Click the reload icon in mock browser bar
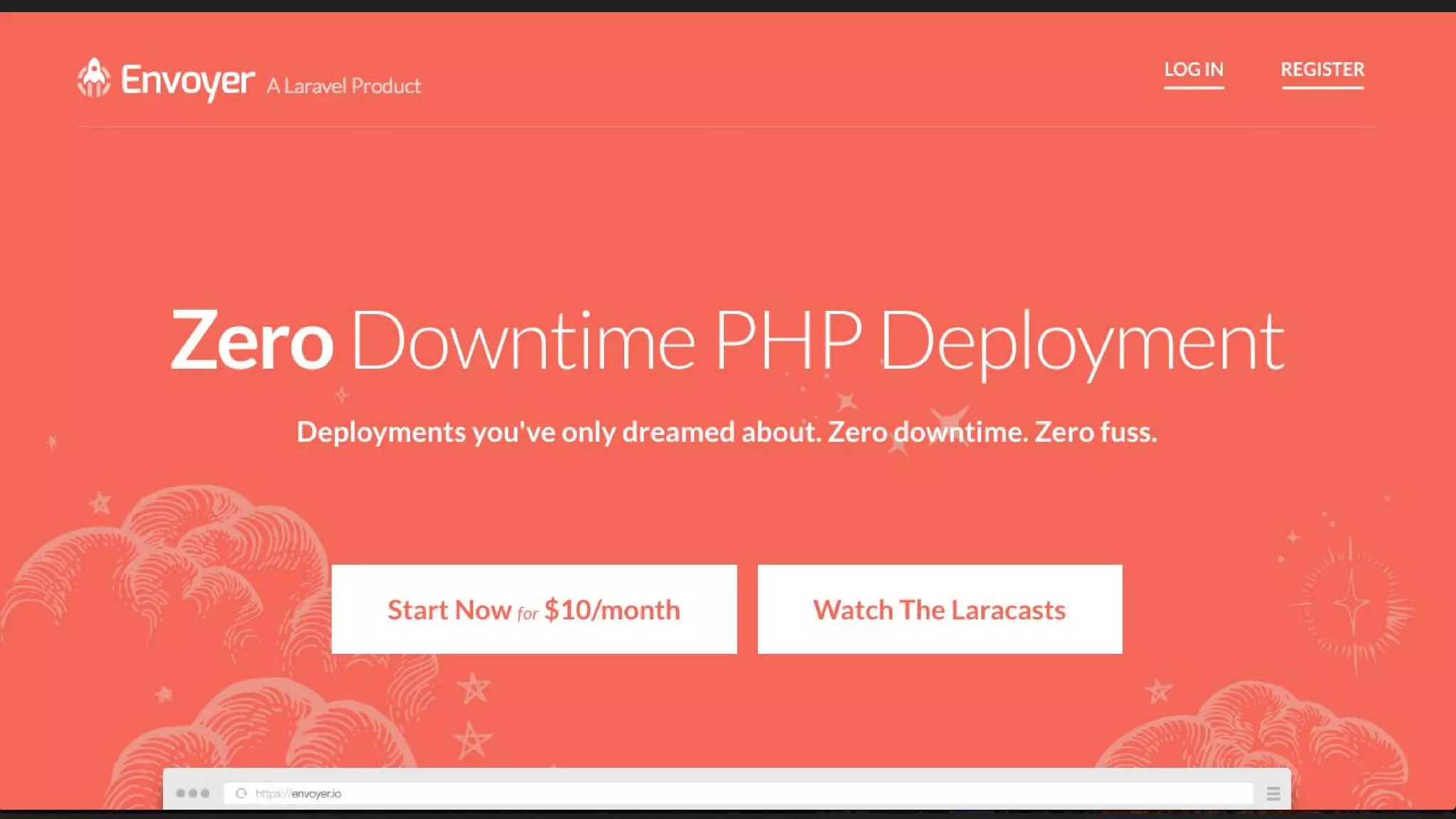Viewport: 1456px width, 819px height. 242,793
